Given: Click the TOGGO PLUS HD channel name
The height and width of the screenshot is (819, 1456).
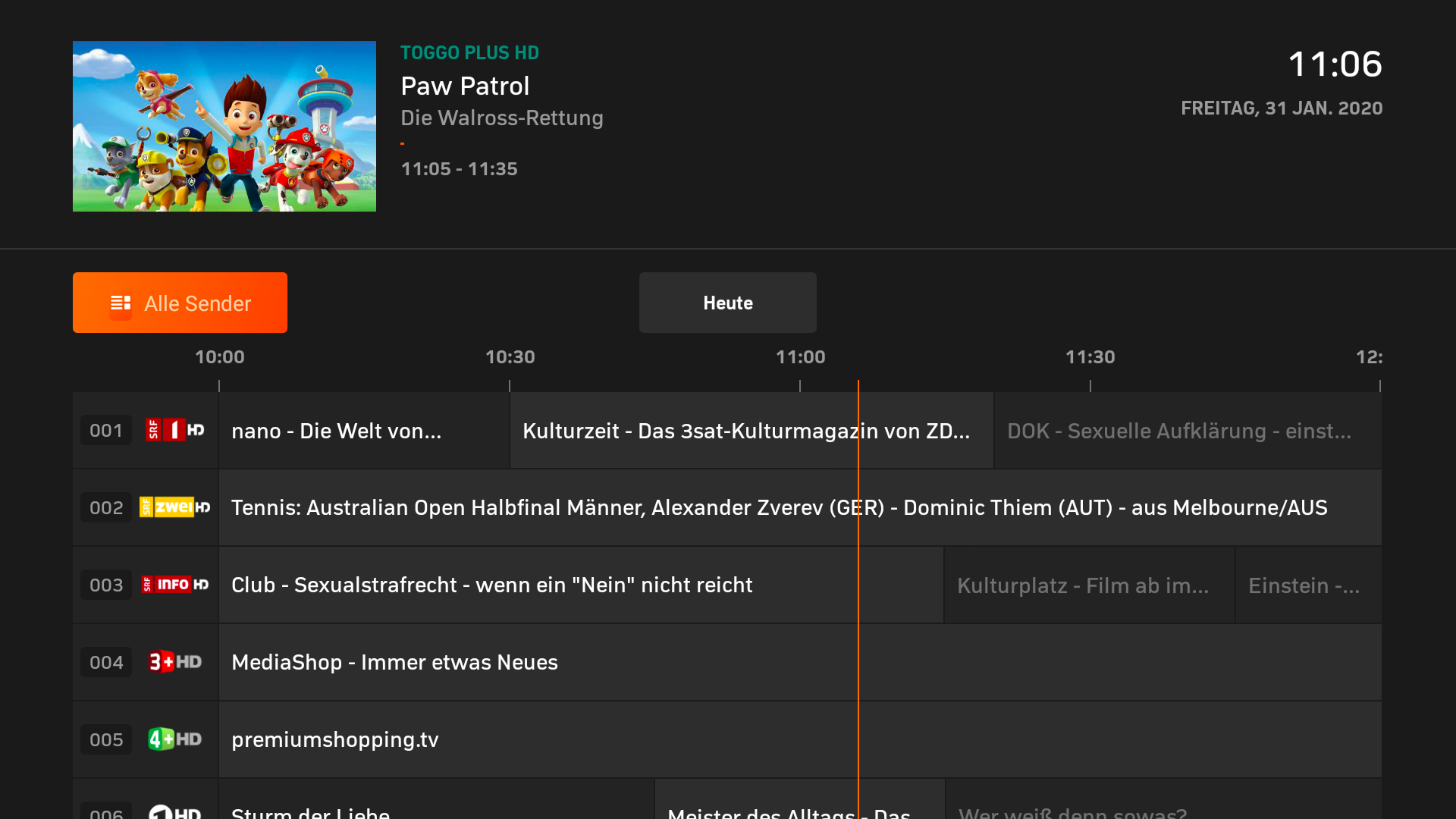Looking at the screenshot, I should [x=469, y=53].
